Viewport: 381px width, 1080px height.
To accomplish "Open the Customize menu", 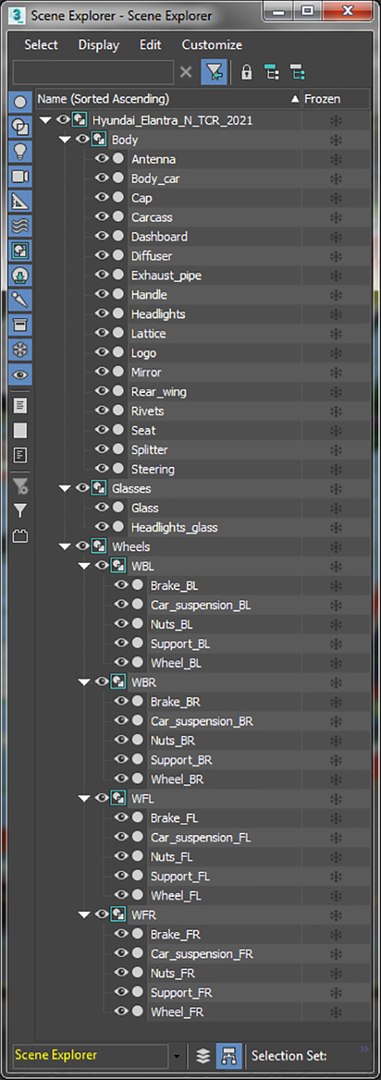I will [212, 45].
